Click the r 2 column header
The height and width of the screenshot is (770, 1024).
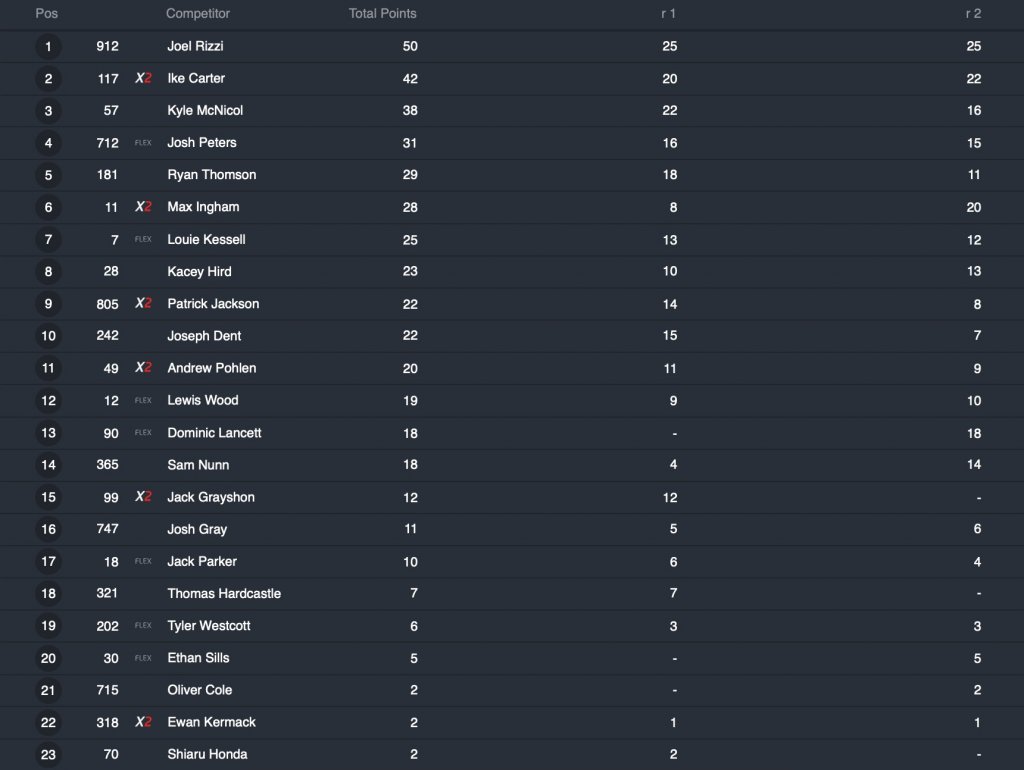[x=972, y=14]
